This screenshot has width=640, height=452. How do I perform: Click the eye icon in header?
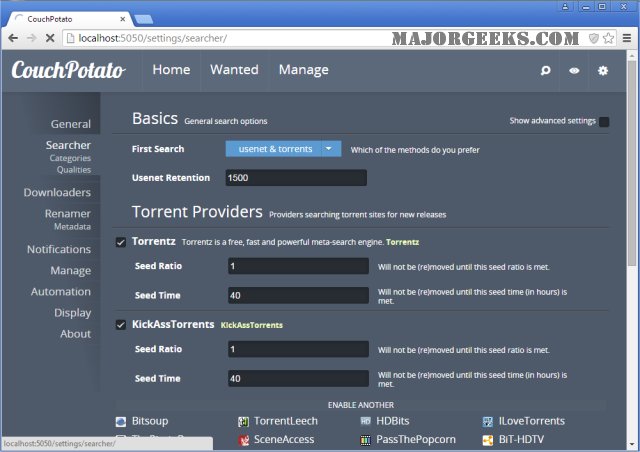point(574,71)
